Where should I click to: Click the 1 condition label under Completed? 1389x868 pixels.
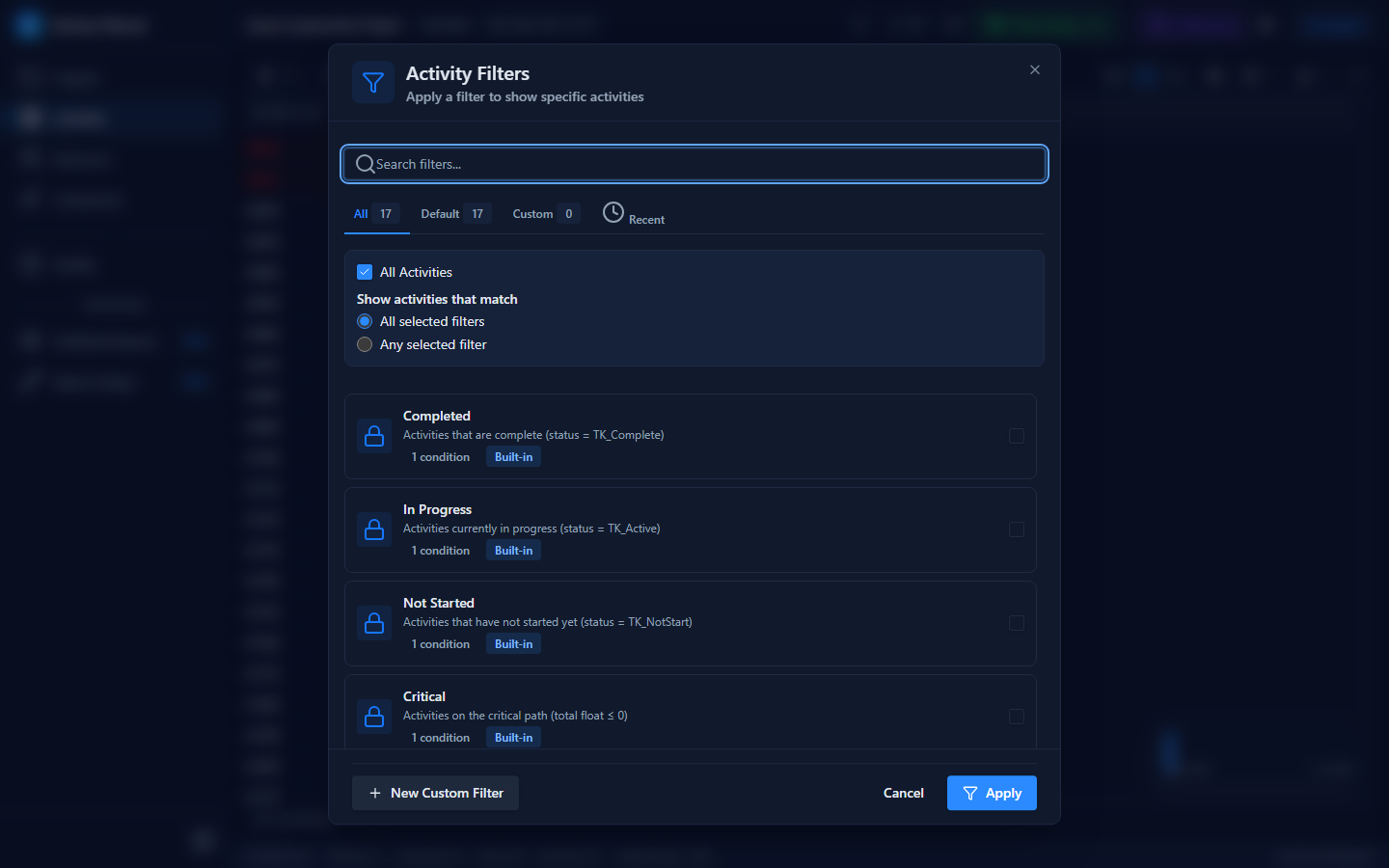coord(441,457)
